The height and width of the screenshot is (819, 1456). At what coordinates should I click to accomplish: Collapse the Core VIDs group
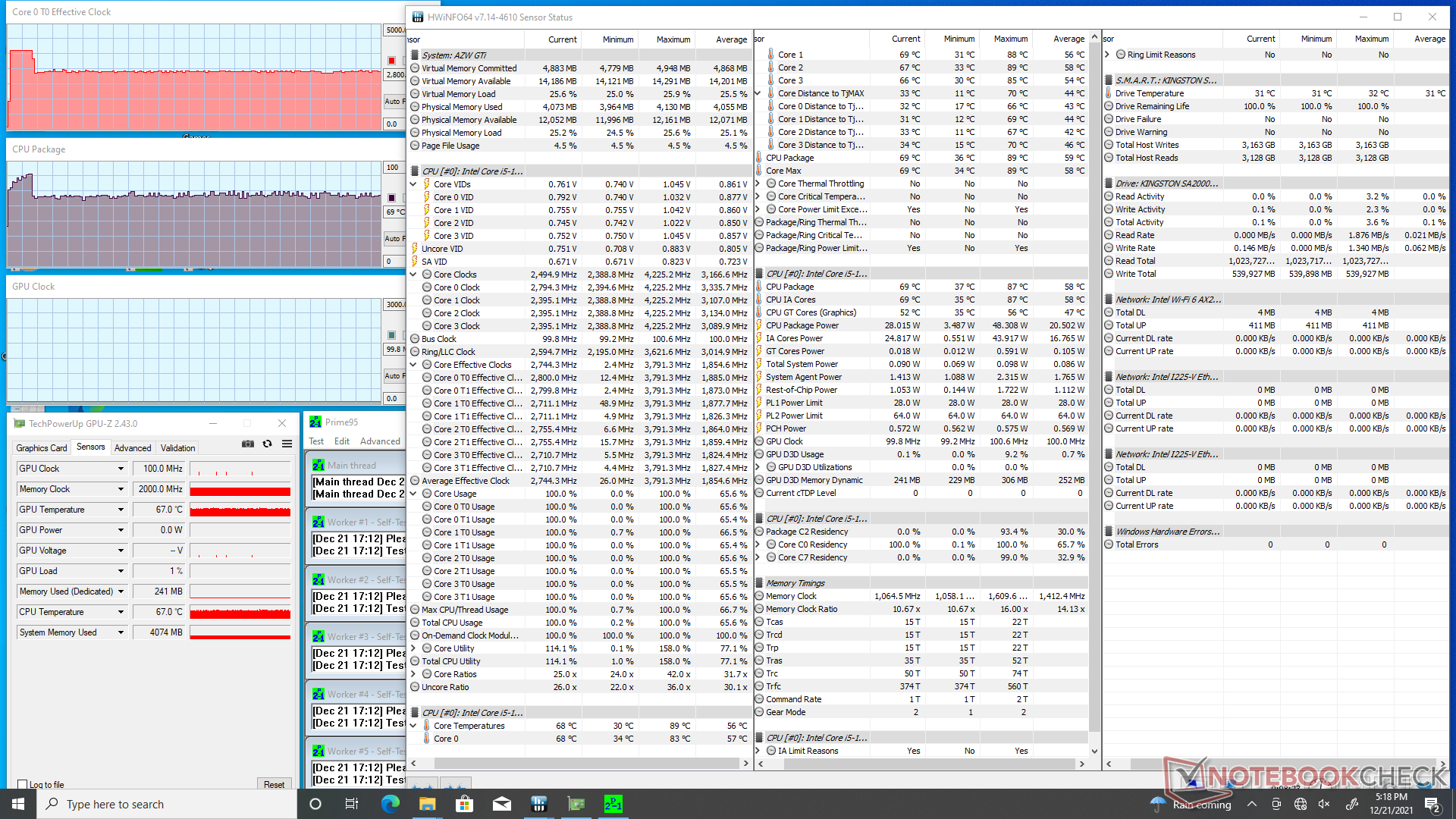click(413, 184)
